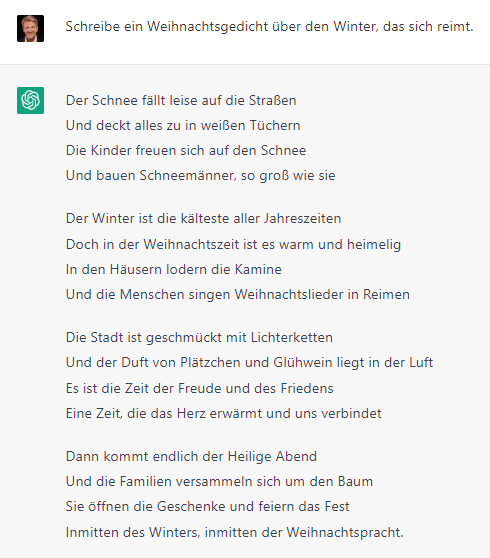Click the line mentioning 'Plätzchen und Glühwein'
Viewport: 490px width, 558px height.
249,362
